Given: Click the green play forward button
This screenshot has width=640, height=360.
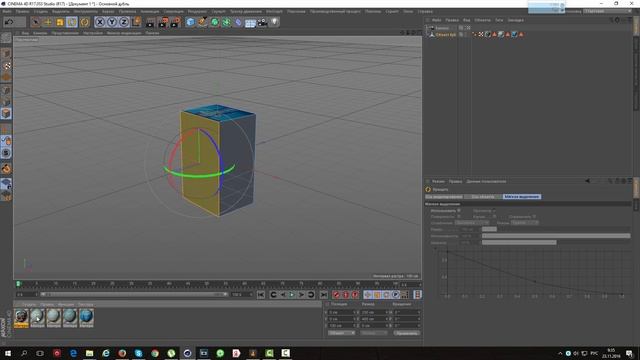Looking at the screenshot, I should click(292, 295).
